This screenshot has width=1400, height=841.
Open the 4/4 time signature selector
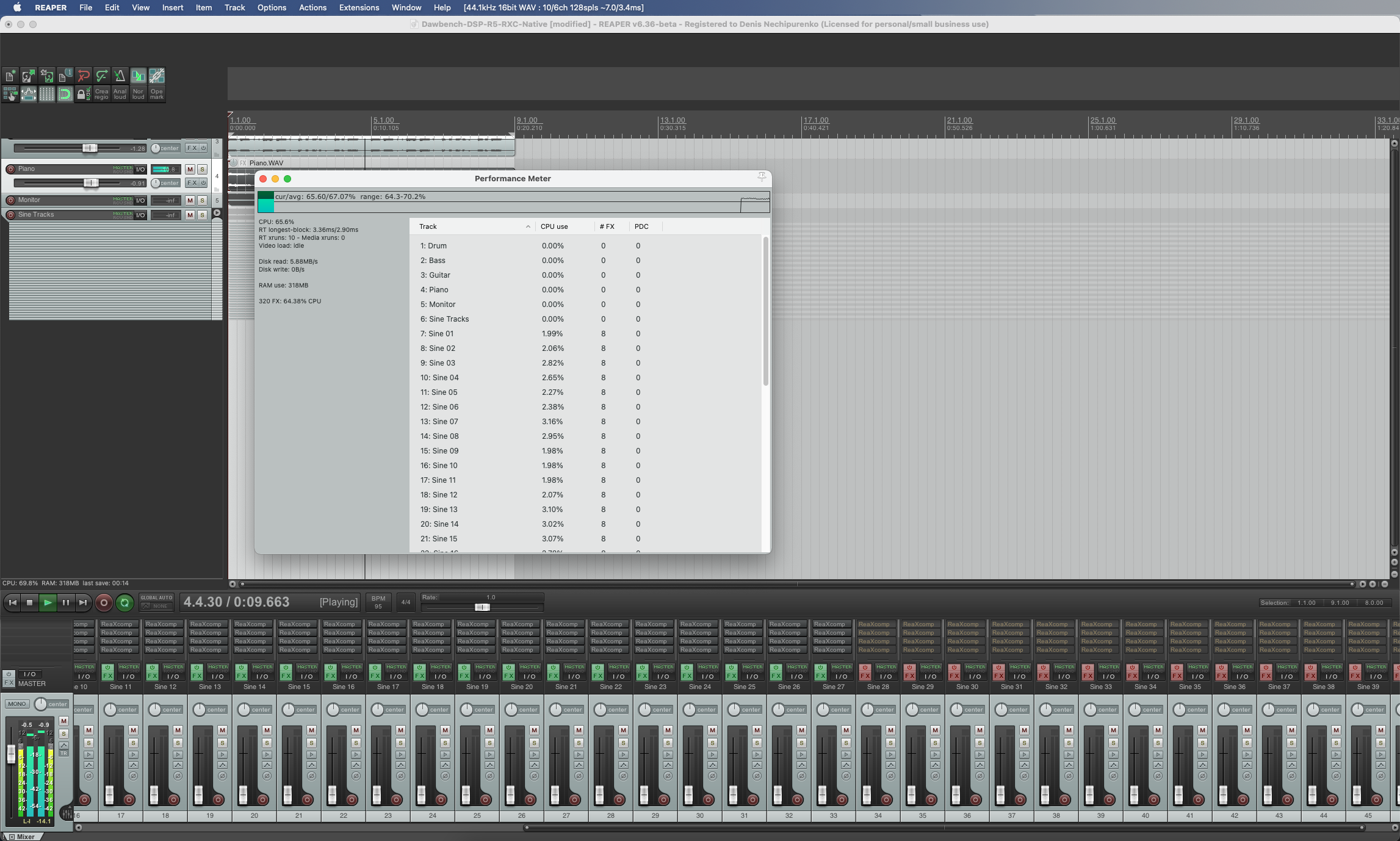click(405, 602)
